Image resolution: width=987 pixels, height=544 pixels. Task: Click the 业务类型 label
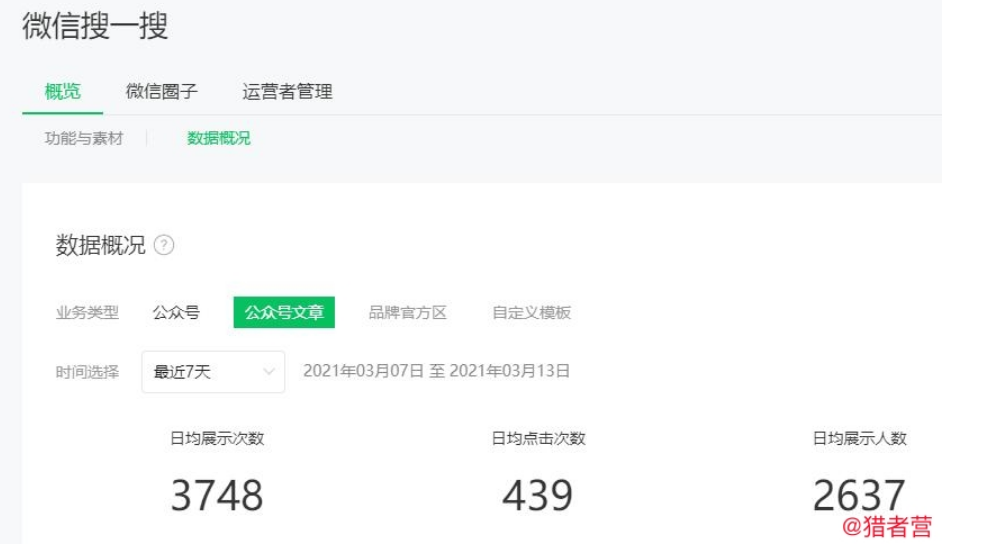87,312
